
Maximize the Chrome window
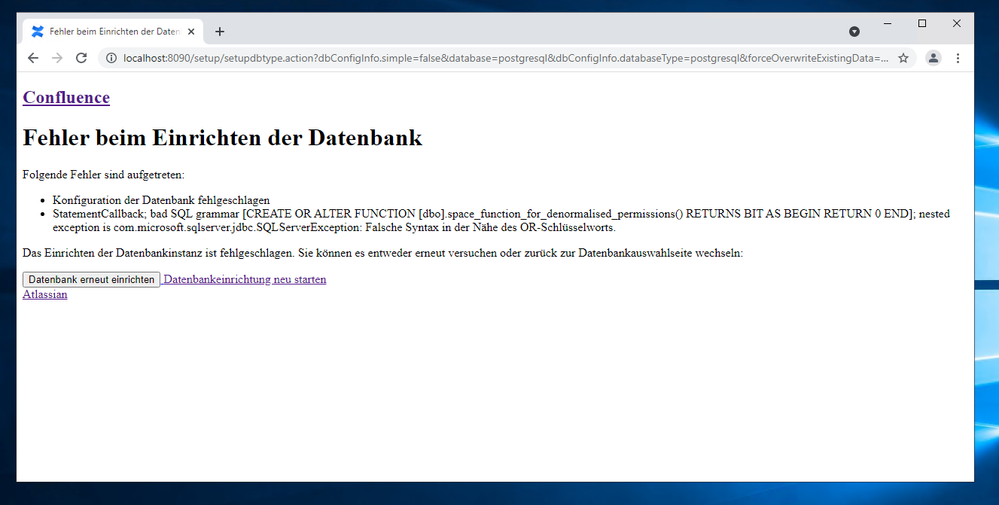(x=922, y=24)
